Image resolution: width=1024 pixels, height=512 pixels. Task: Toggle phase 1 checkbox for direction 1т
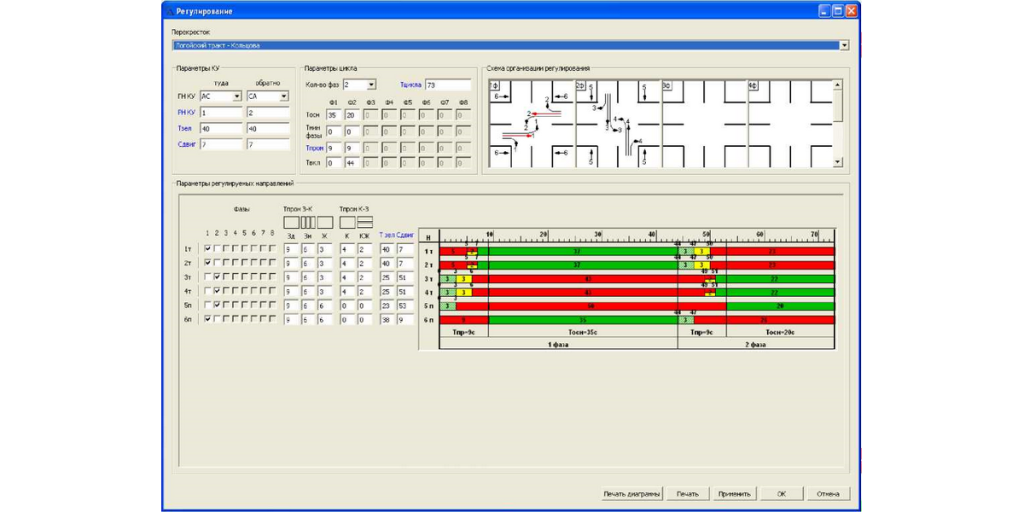207,249
